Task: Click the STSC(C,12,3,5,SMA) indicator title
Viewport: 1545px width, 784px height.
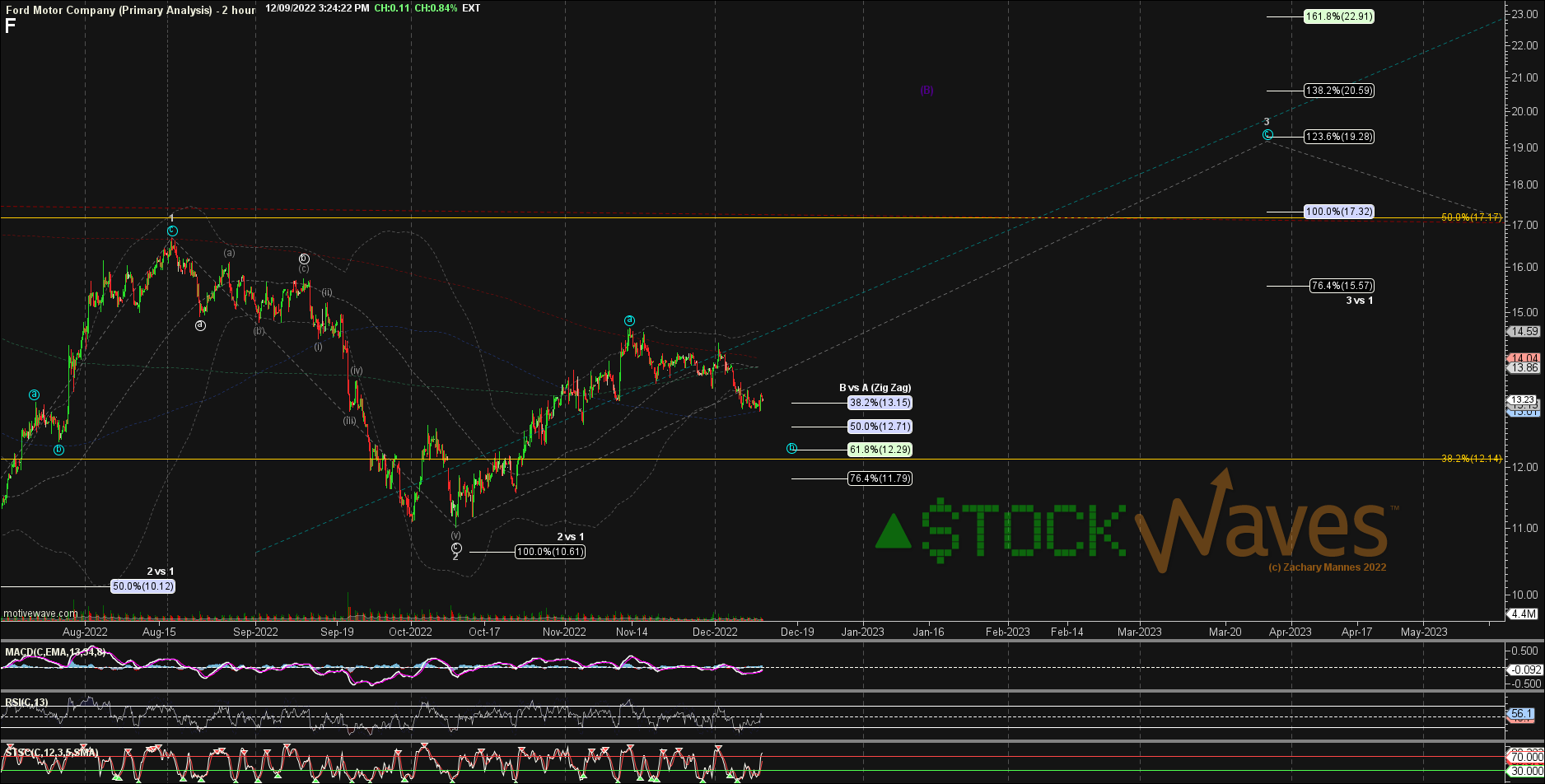Action: (52, 753)
